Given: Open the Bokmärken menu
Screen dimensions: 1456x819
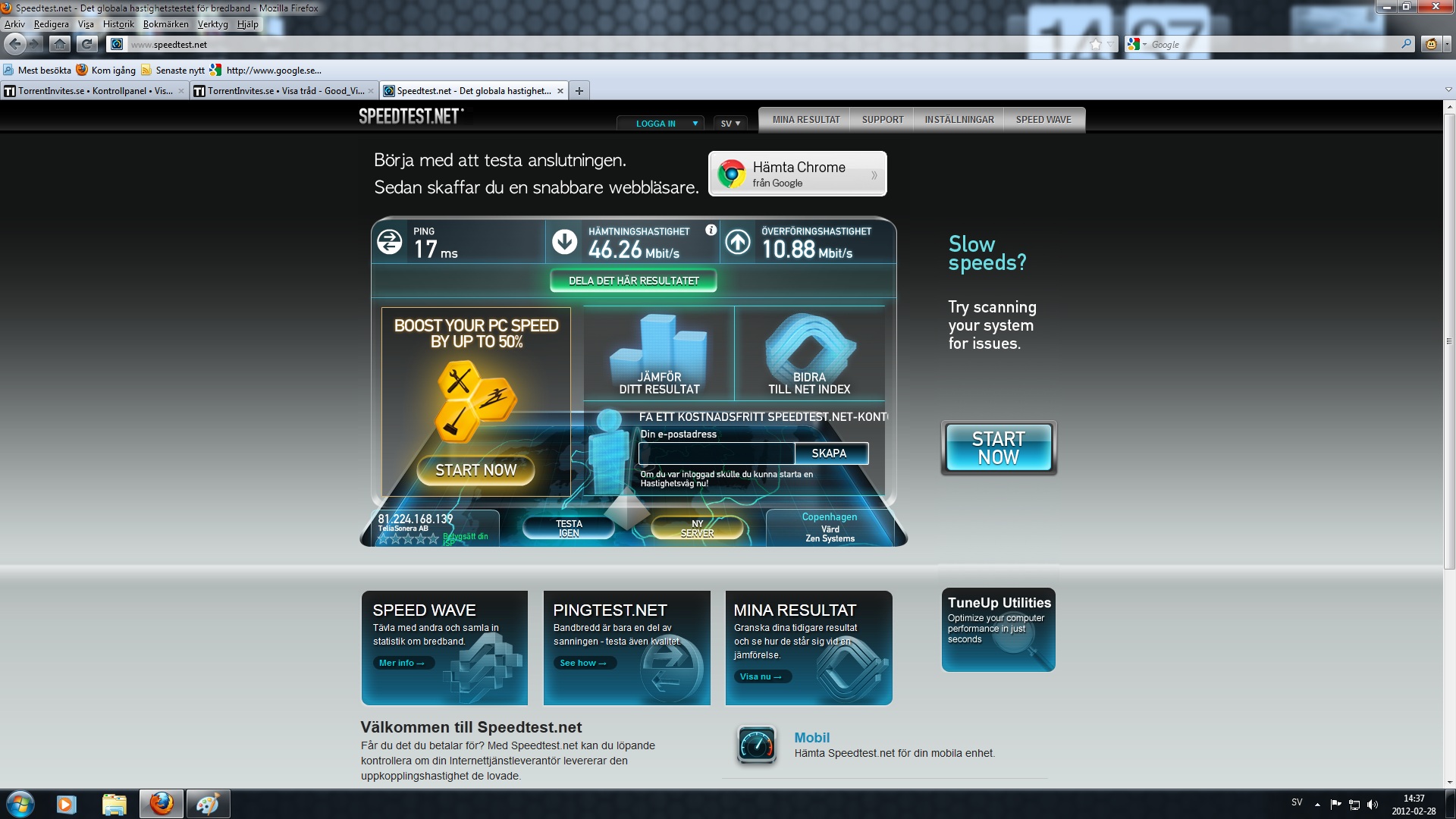Looking at the screenshot, I should 165,24.
